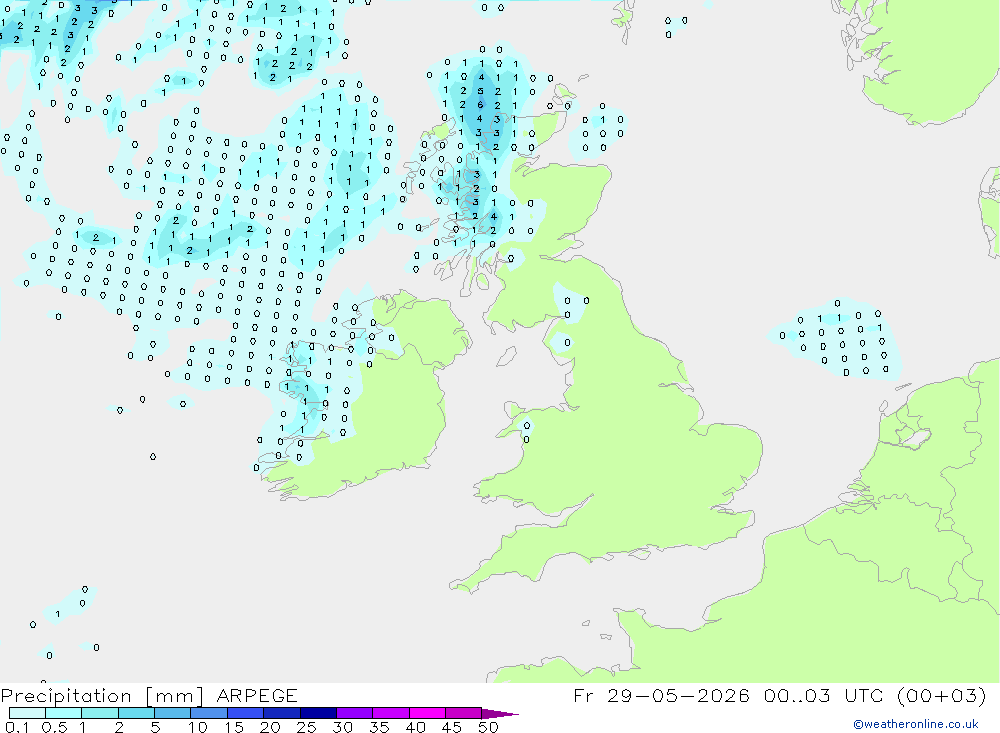Click the 30–35 mm violet legend swatch
1000x733 pixels.
[x=355, y=713]
